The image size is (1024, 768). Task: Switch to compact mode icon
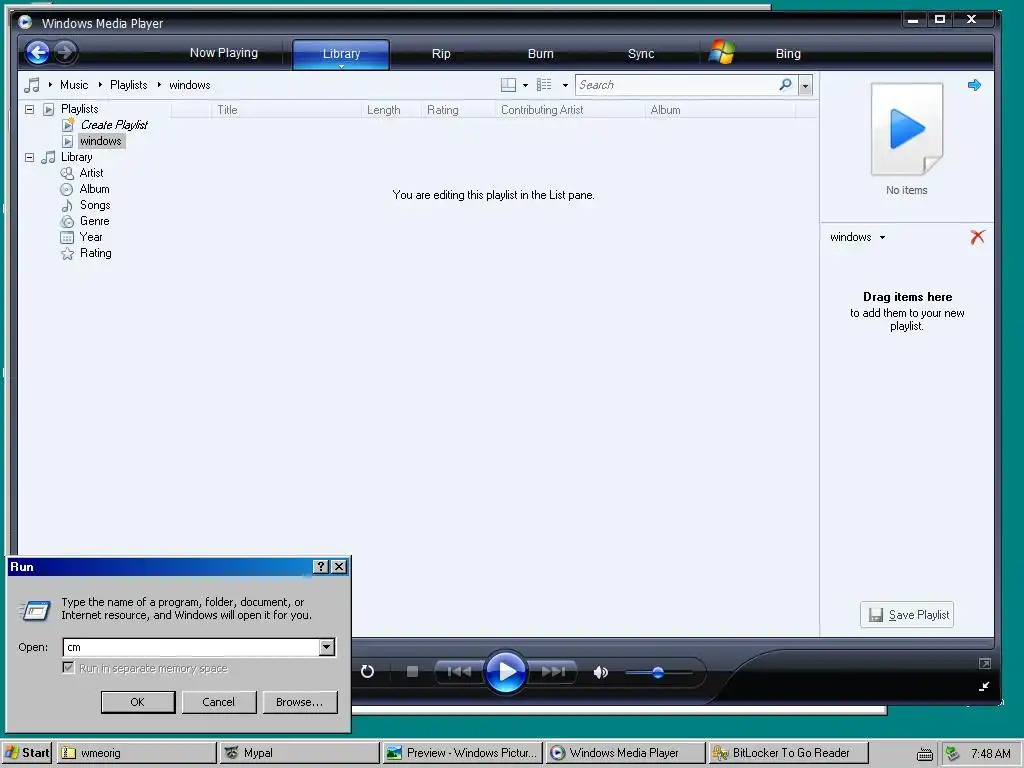coord(984,686)
